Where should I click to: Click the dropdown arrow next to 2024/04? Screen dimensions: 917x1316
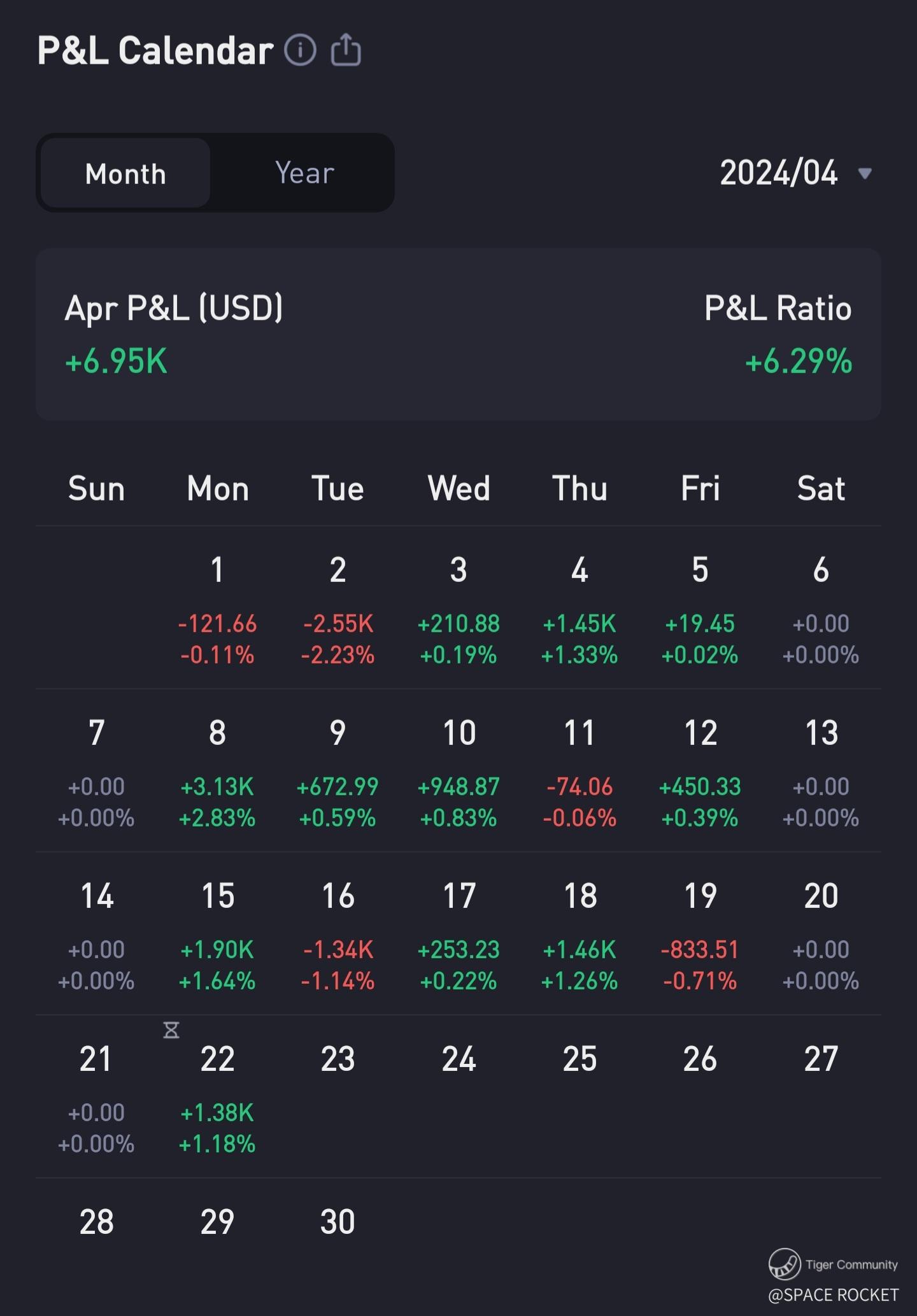click(x=865, y=173)
